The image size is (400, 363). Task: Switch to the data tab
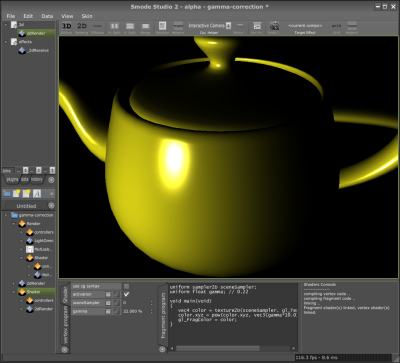pyautogui.click(x=25, y=179)
